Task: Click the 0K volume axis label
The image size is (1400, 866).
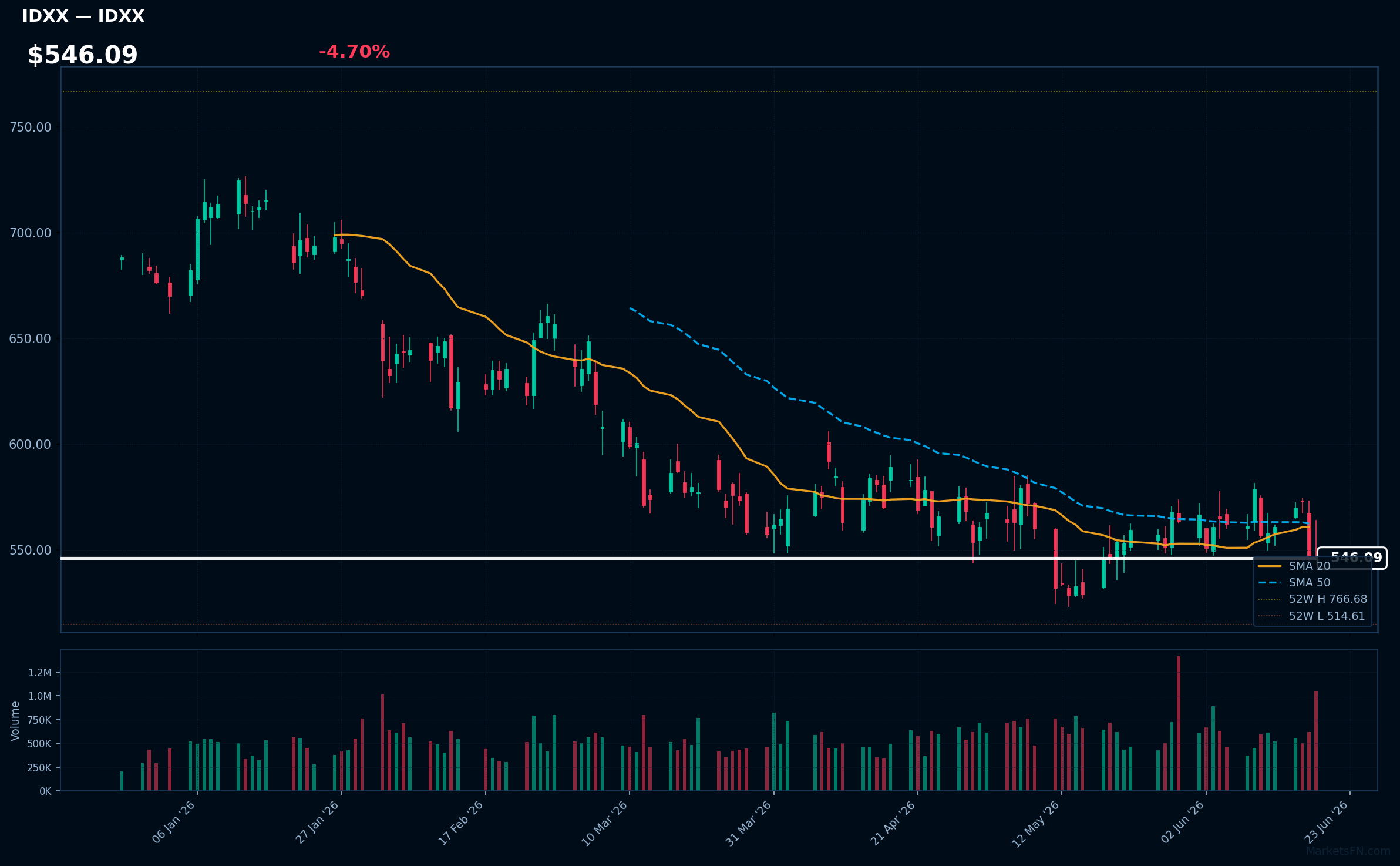Action: pyautogui.click(x=45, y=791)
